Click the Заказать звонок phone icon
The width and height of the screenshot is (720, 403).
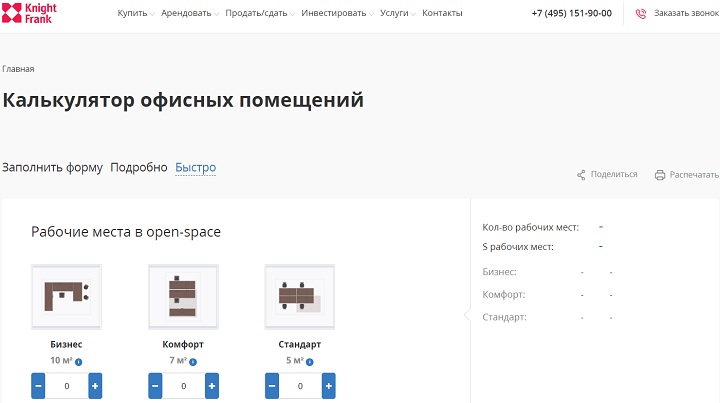click(641, 14)
